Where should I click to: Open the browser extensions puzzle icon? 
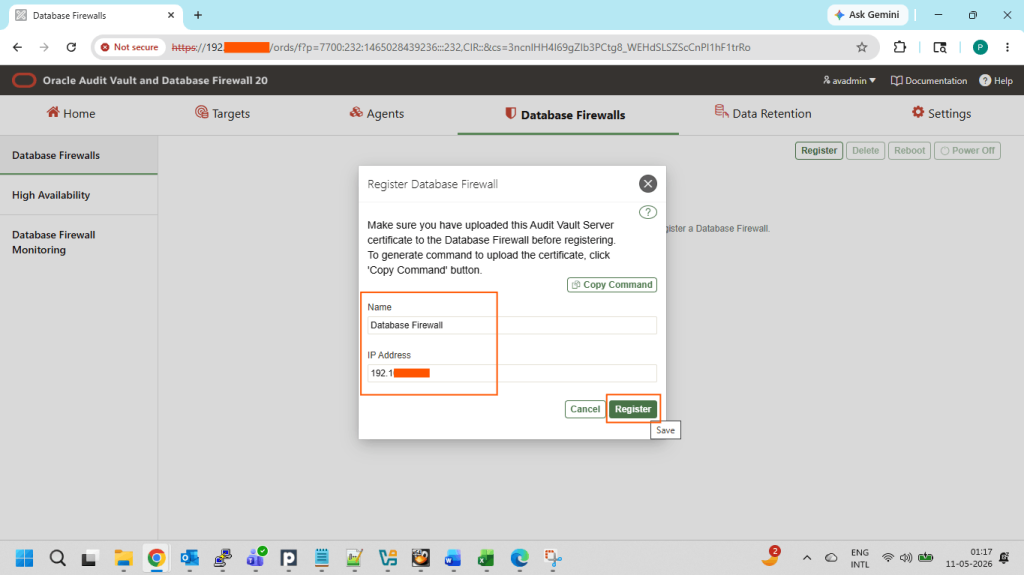pos(900,47)
